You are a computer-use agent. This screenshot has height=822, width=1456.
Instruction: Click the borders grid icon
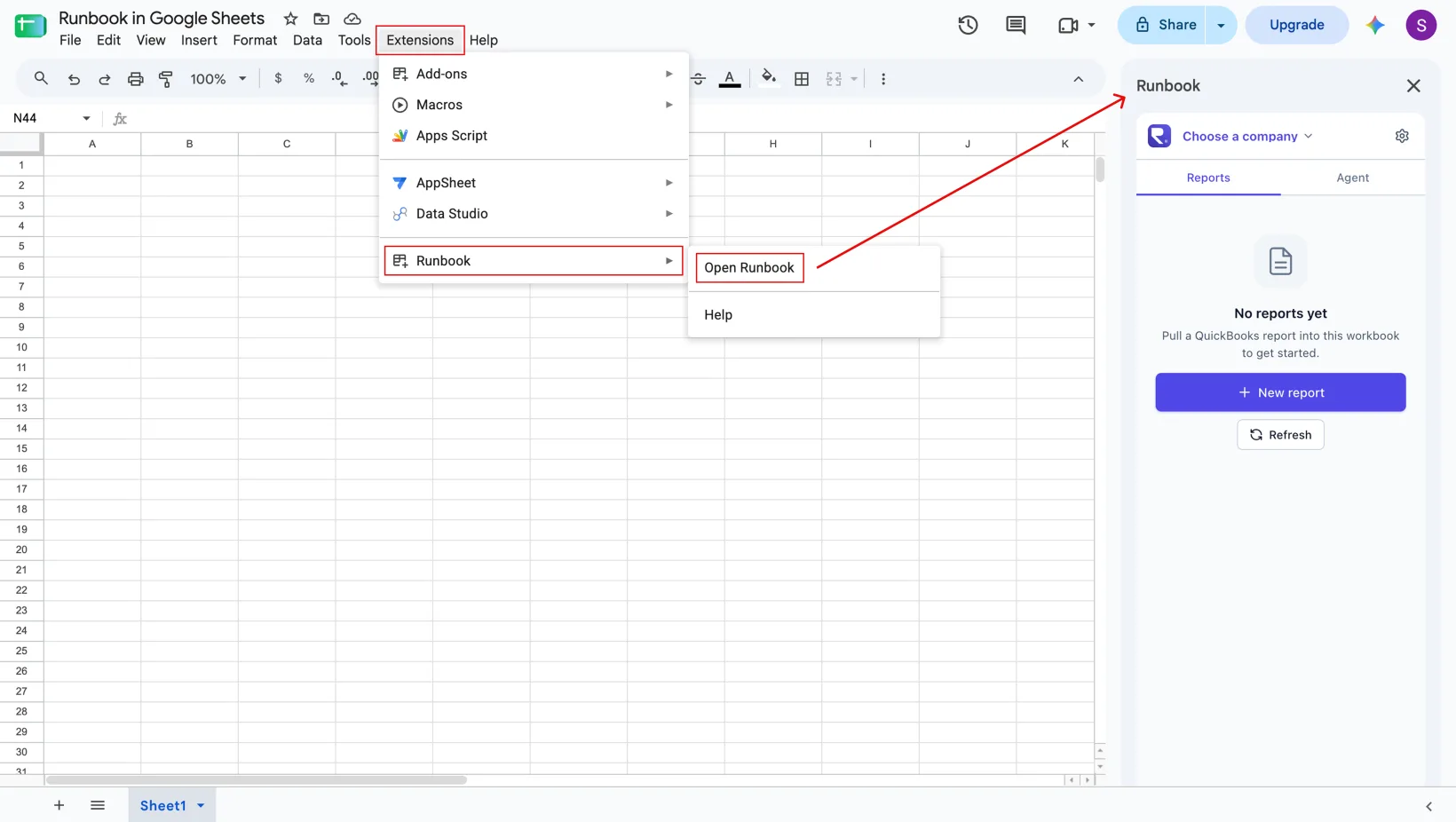pos(802,79)
